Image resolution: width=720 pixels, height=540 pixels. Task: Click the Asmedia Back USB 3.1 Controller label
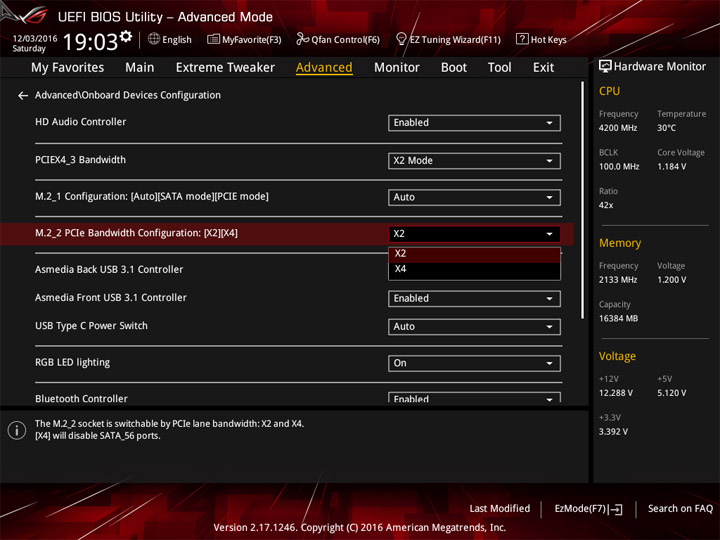pos(109,270)
